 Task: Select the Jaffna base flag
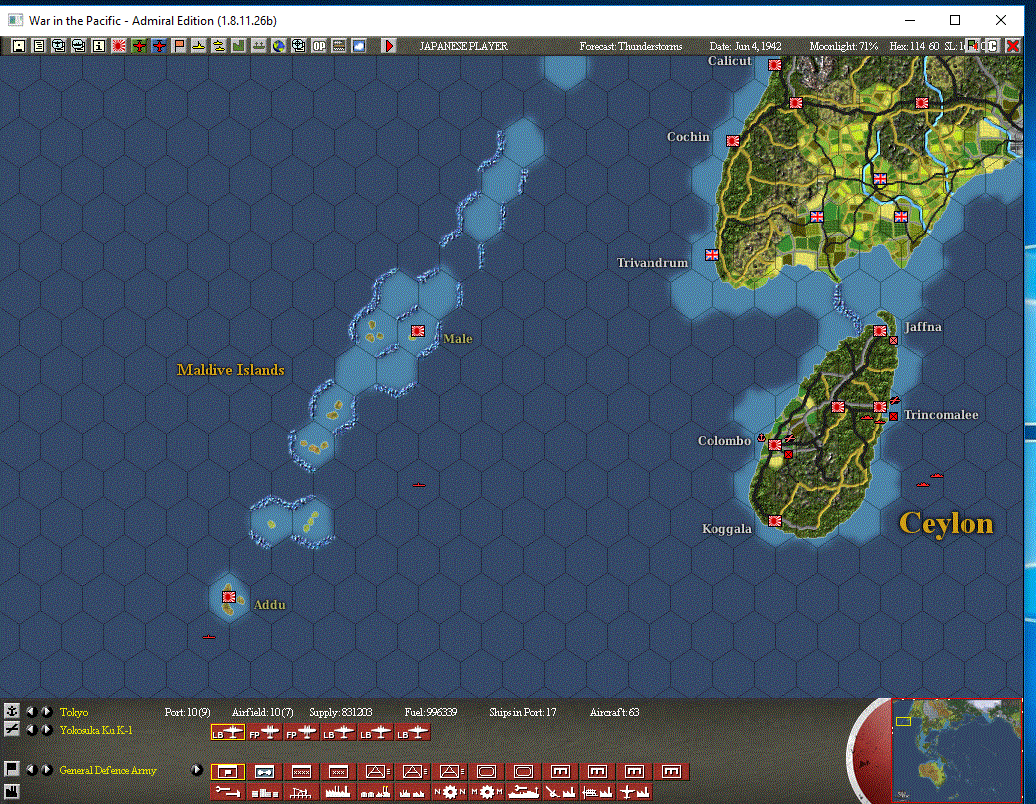[x=879, y=331]
